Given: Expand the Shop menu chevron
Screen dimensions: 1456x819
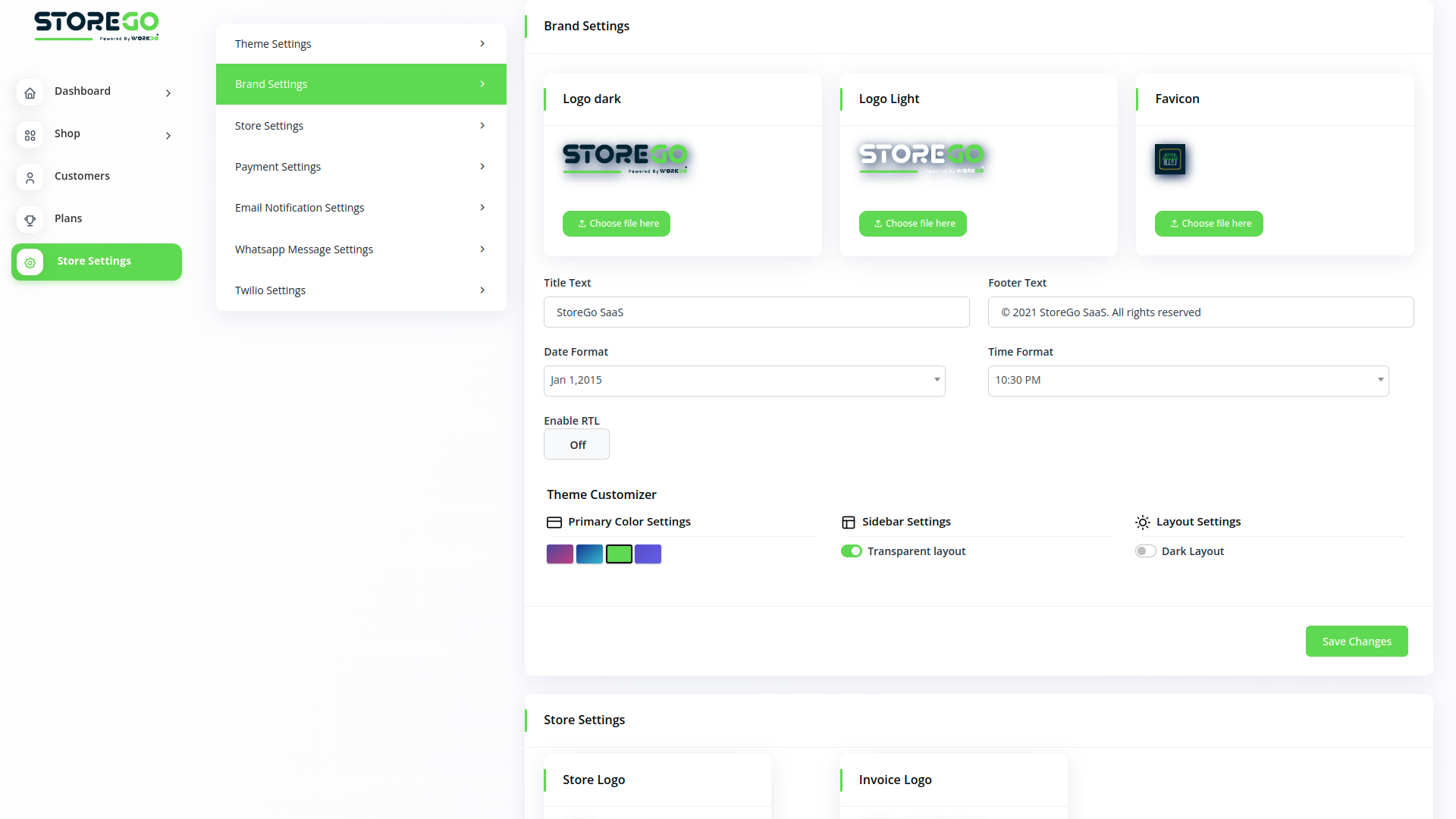Looking at the screenshot, I should coord(168,136).
